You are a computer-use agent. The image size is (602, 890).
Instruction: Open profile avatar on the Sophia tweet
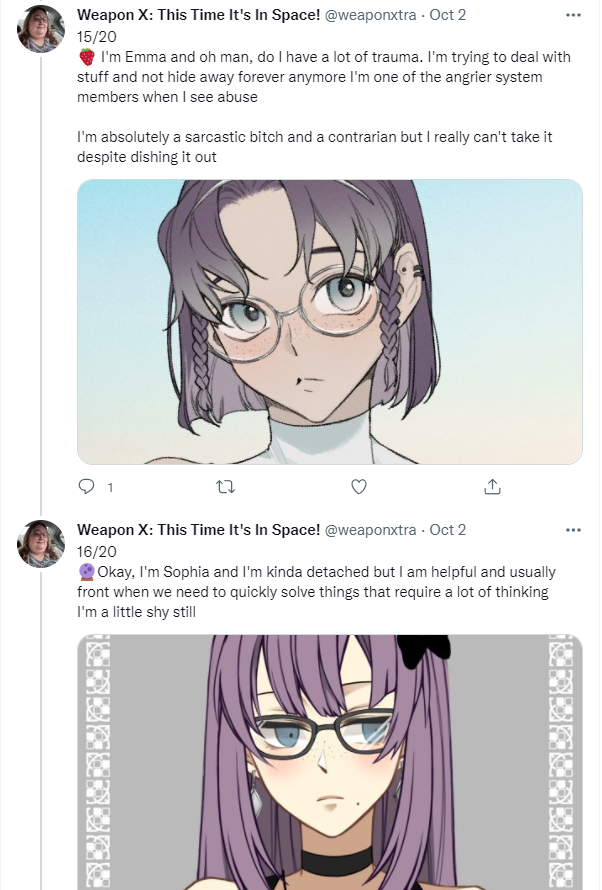coord(41,544)
